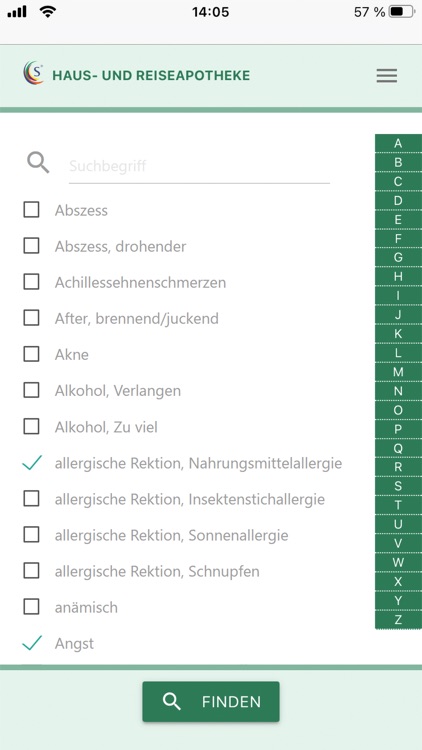The height and width of the screenshot is (750, 422).
Task: Select Alkohol, Zu viel checkbox
Action: pos(32,427)
